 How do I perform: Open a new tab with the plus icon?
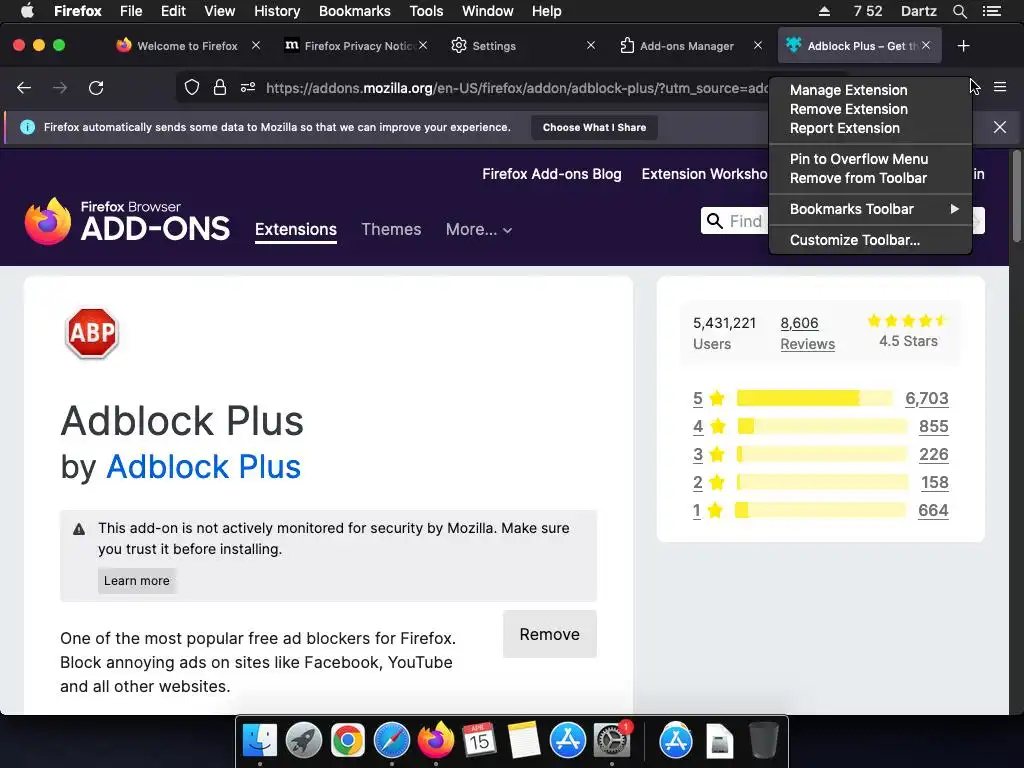pyautogui.click(x=963, y=46)
